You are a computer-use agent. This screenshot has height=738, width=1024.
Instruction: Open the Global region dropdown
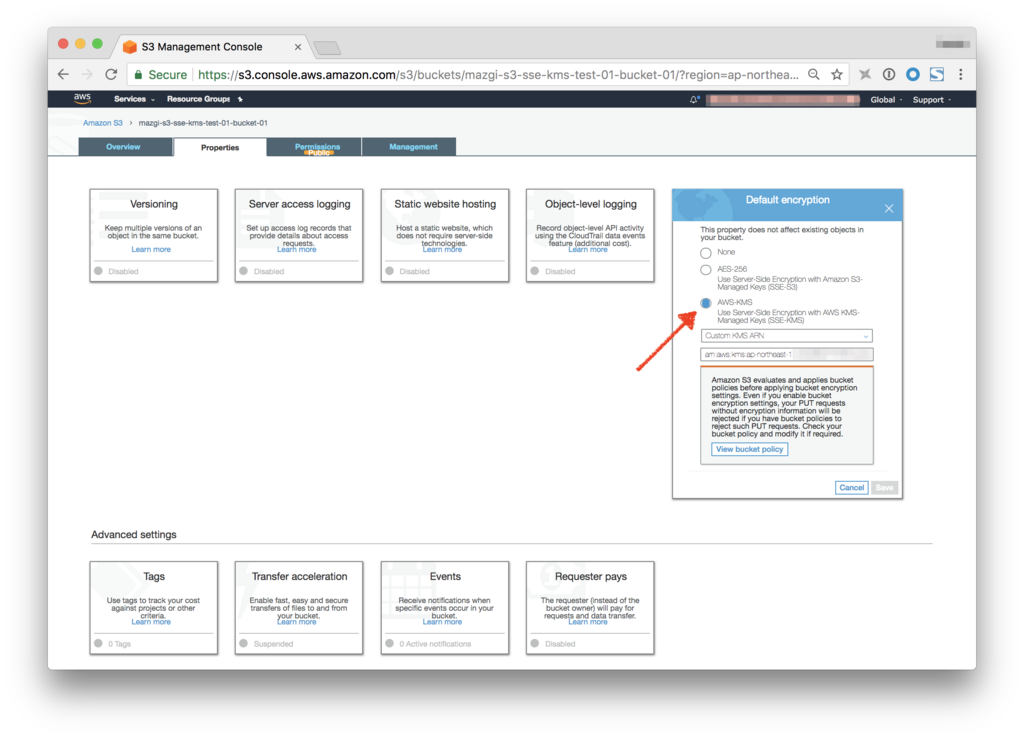click(886, 100)
